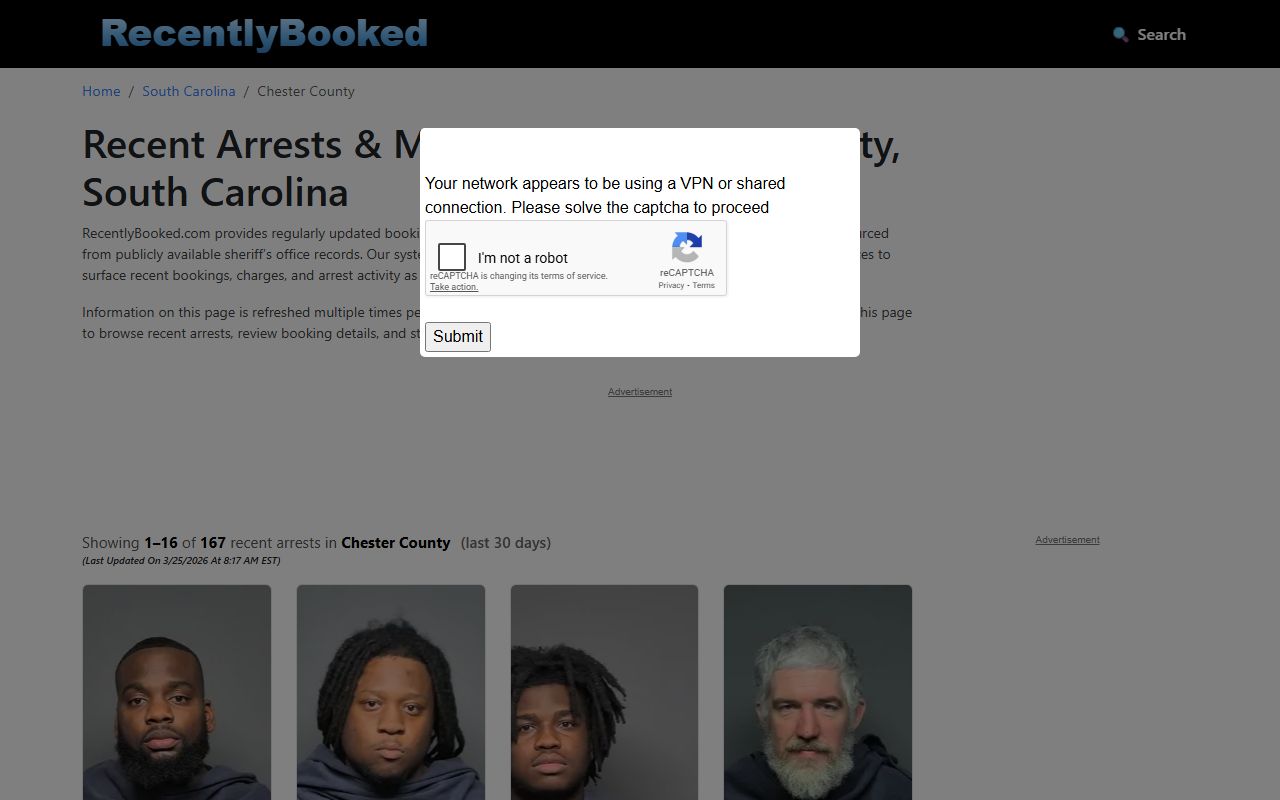1280x800 pixels.
Task: Click the right-side Advertisement label
Action: click(x=1067, y=540)
